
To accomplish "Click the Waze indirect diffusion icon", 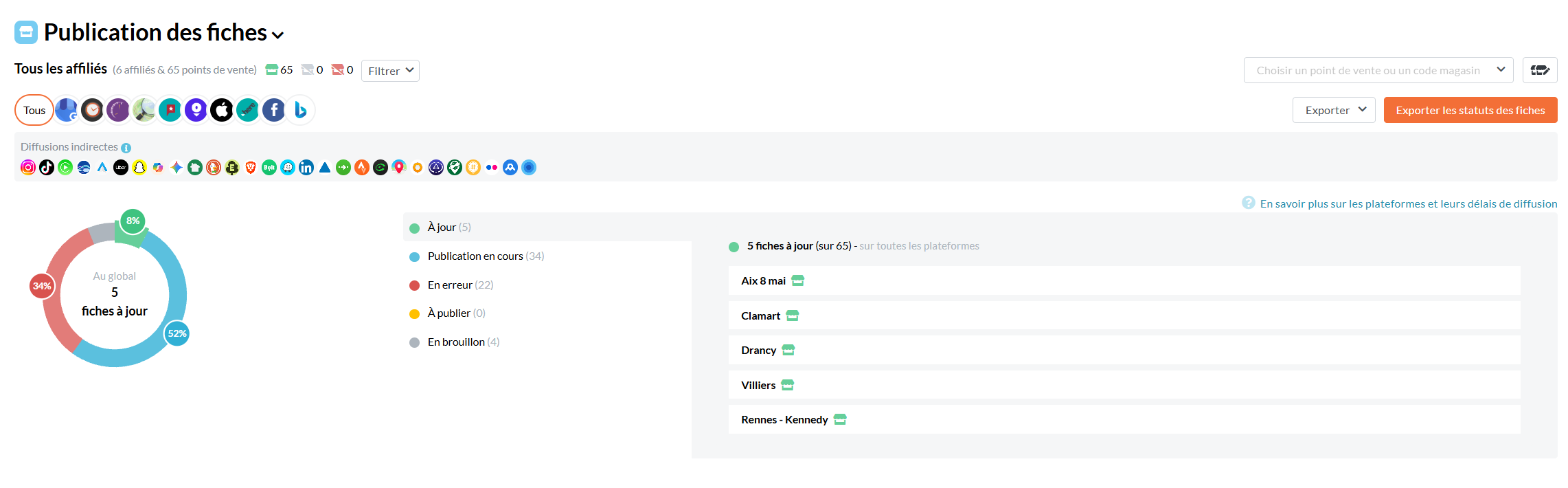I will coord(288,167).
